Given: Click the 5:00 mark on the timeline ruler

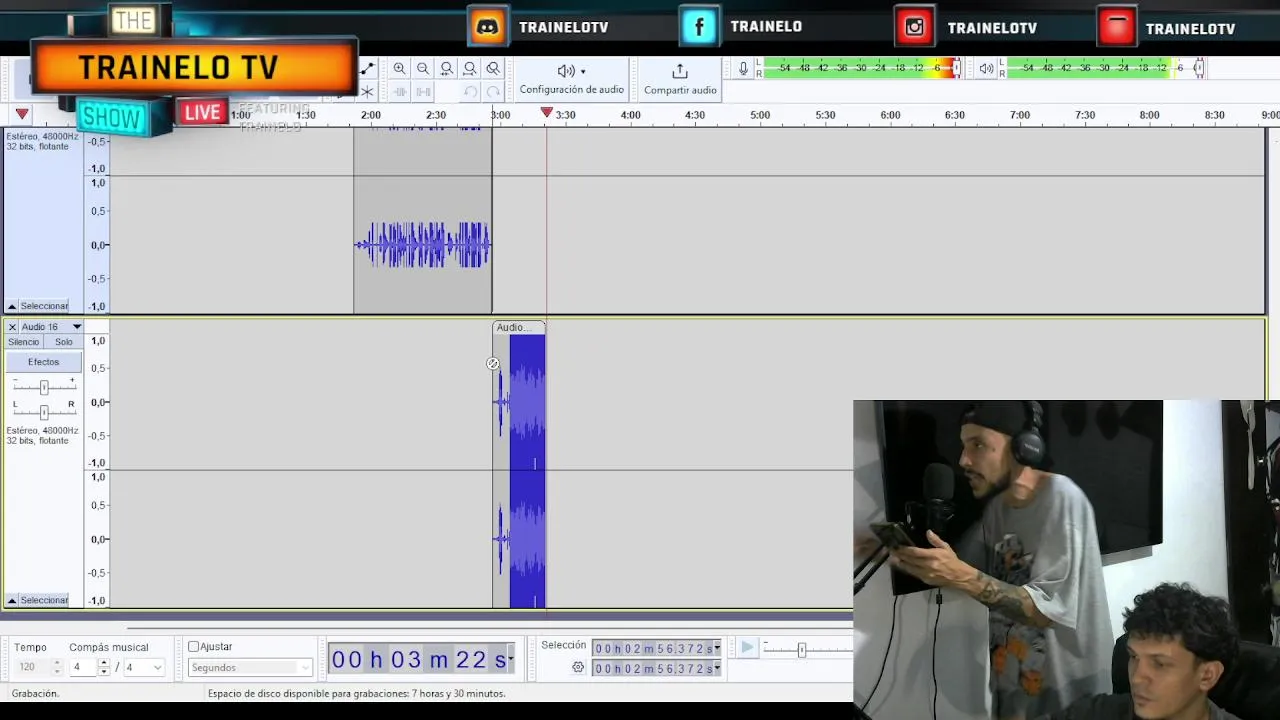Looking at the screenshot, I should pos(760,115).
